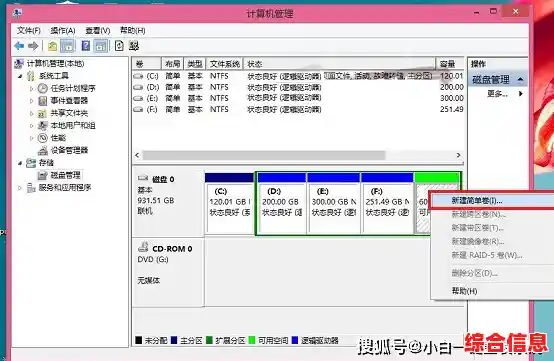Sort by the 卷 column header
The image size is (554, 361).
click(x=147, y=64)
